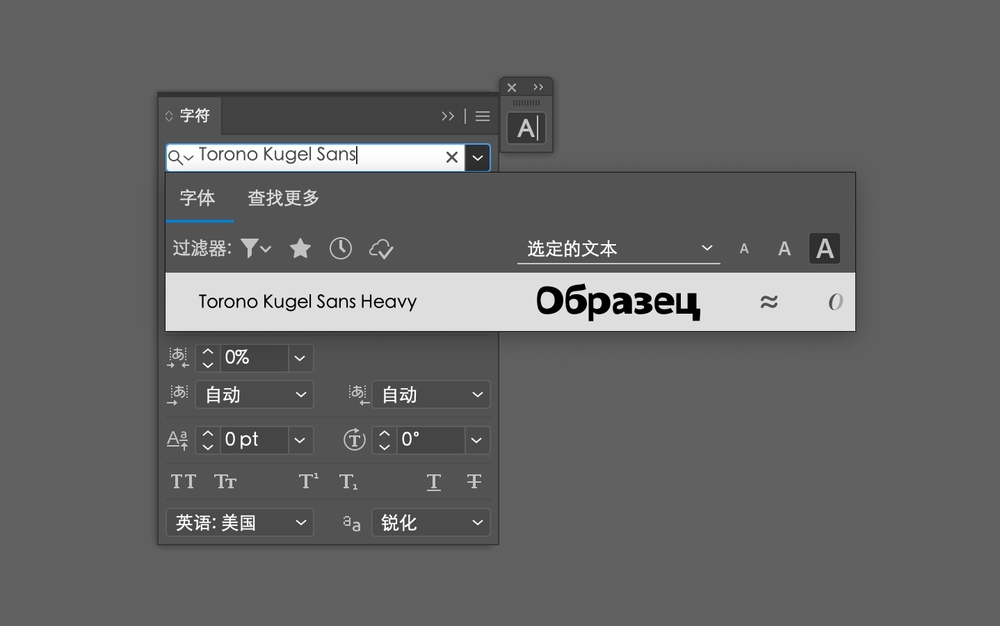1000x626 pixels.
Task: Open the tsume 0% value dropdown
Action: [300, 358]
